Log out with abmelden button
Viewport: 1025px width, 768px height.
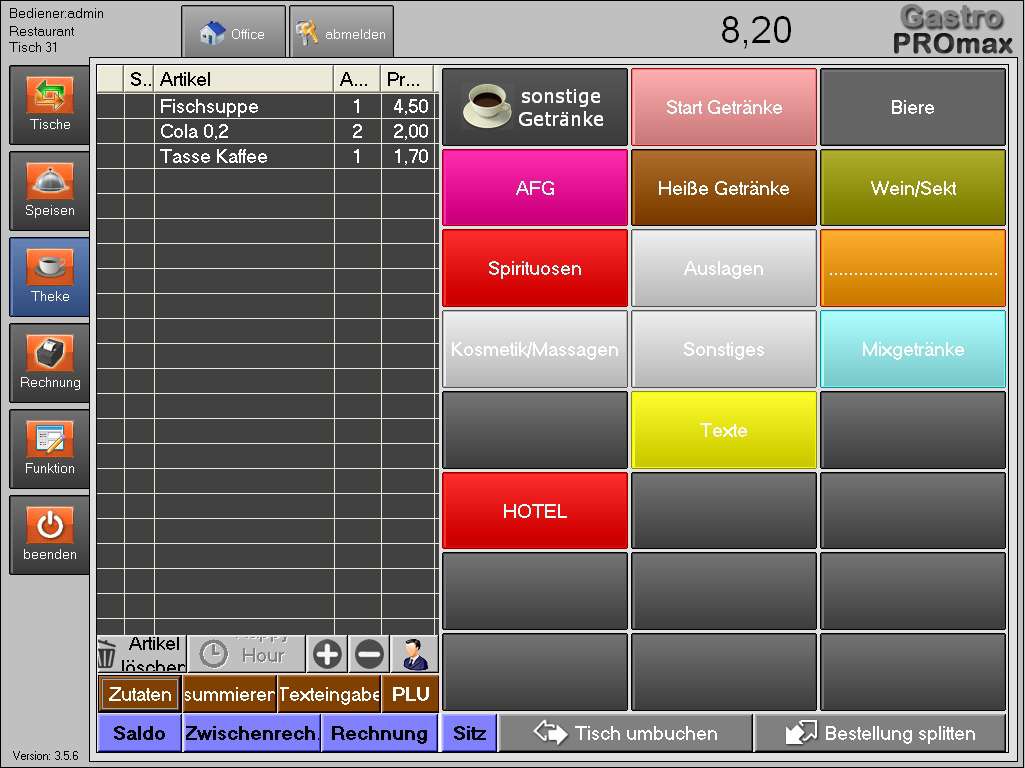(341, 33)
